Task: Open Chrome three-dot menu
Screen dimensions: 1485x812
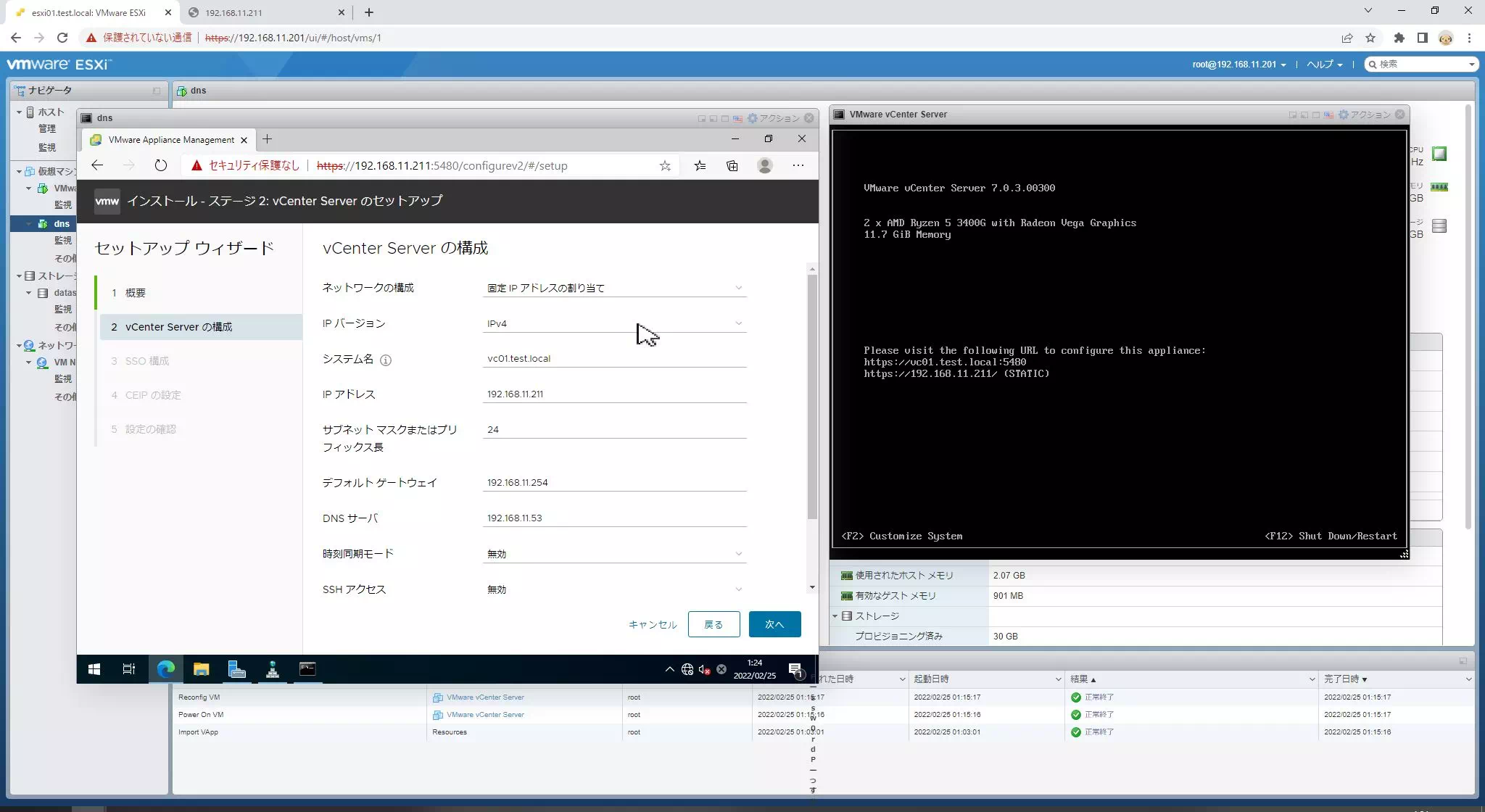Action: 1470,38
